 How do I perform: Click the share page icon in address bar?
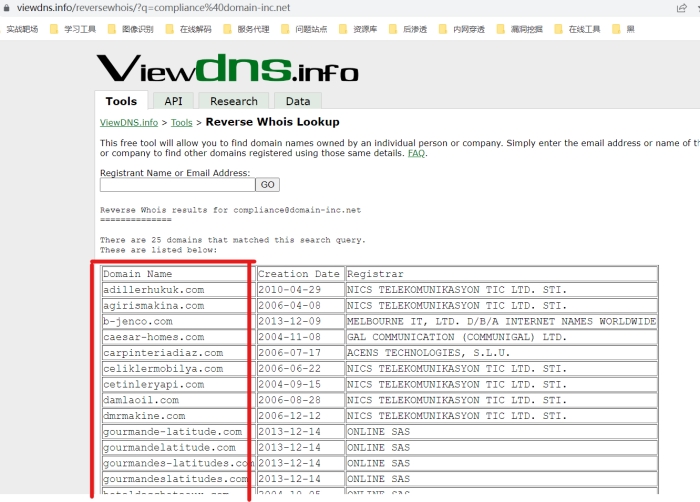(680, 8)
